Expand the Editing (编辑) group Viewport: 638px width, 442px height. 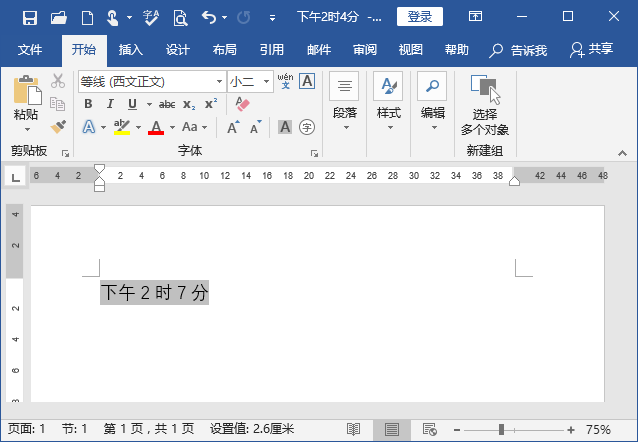(433, 102)
